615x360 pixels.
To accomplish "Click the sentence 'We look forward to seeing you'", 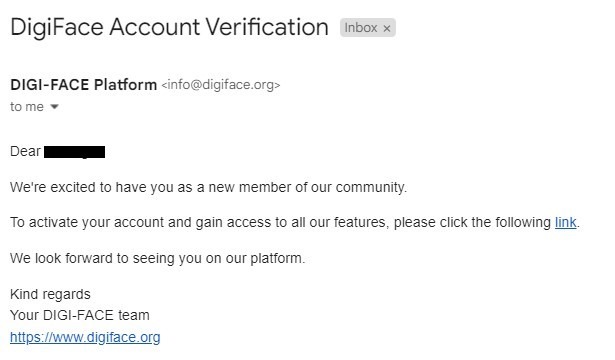I will (157, 258).
